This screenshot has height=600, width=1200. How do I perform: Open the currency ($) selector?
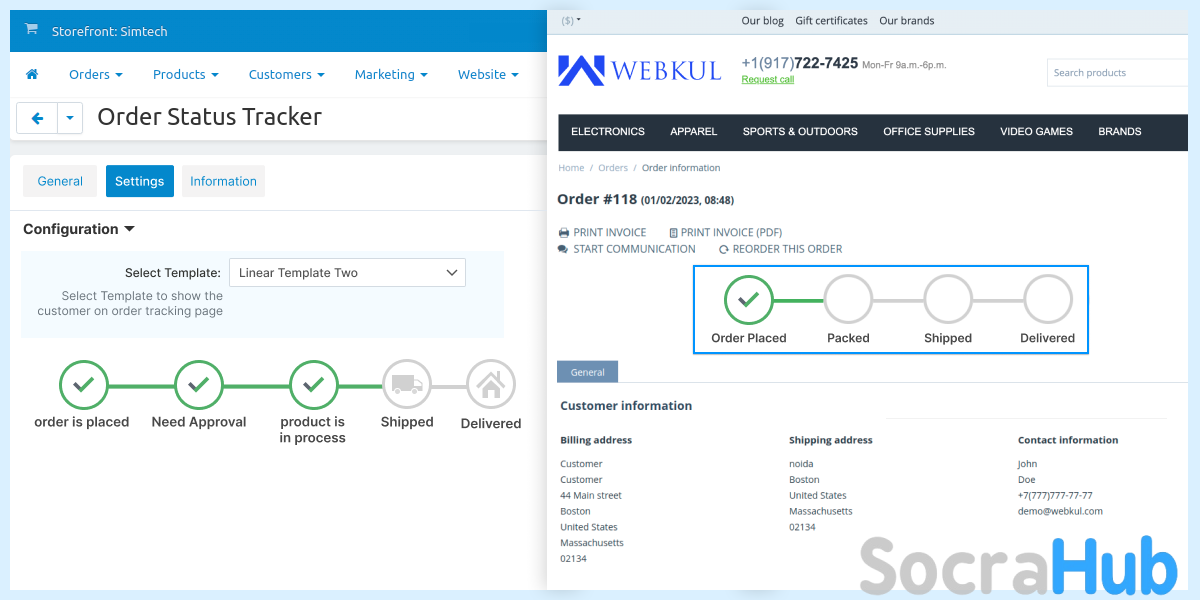[571, 20]
